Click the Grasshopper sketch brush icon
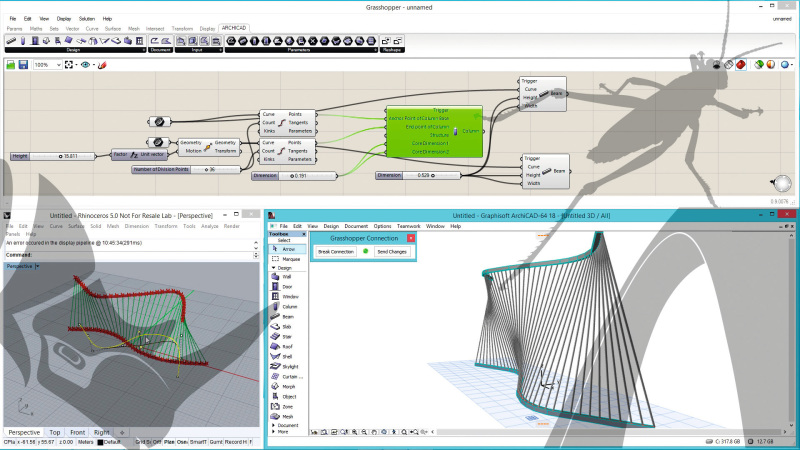Viewport: 800px width, 450px height. coord(102,65)
